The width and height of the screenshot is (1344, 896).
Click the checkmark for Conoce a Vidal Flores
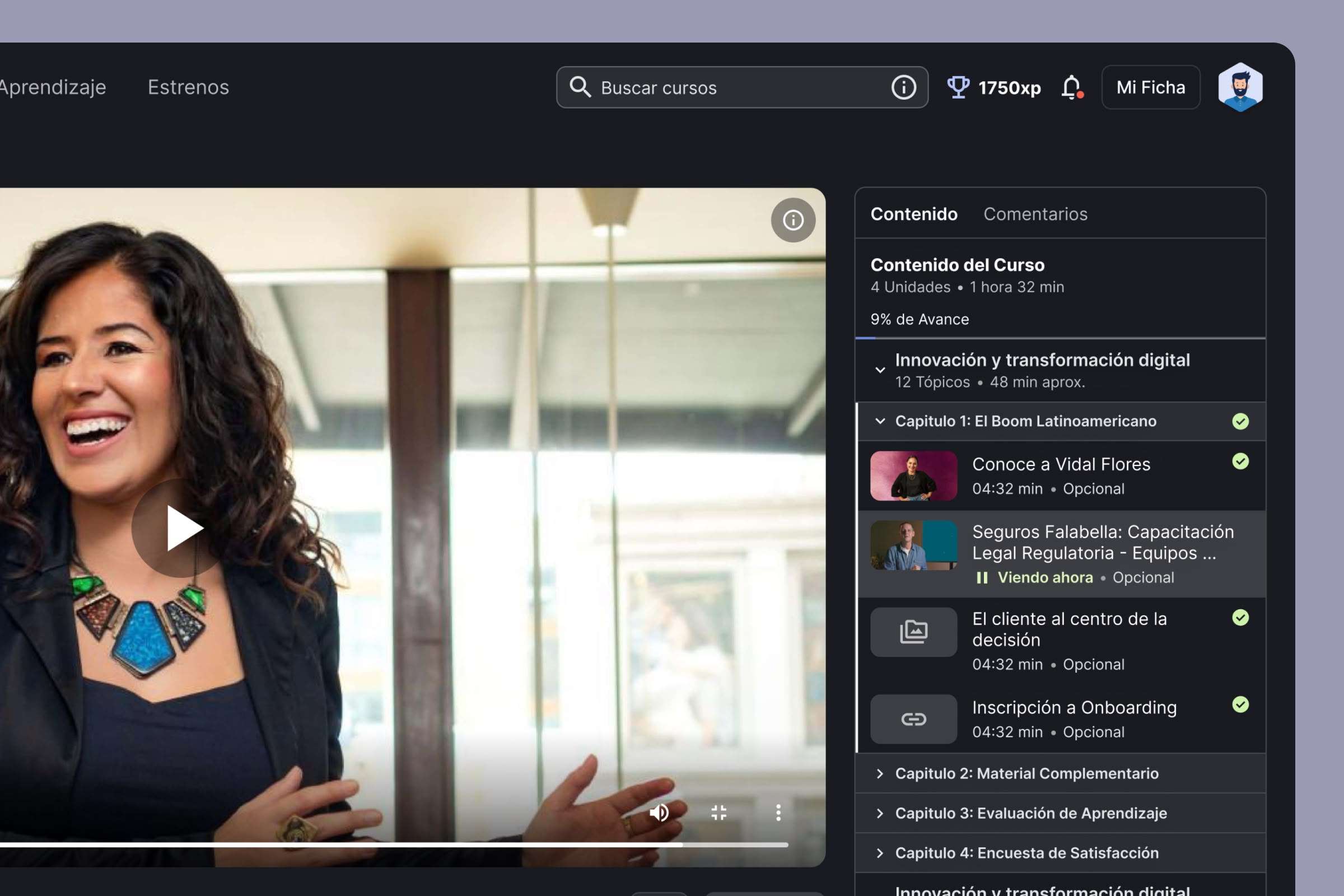click(1240, 461)
